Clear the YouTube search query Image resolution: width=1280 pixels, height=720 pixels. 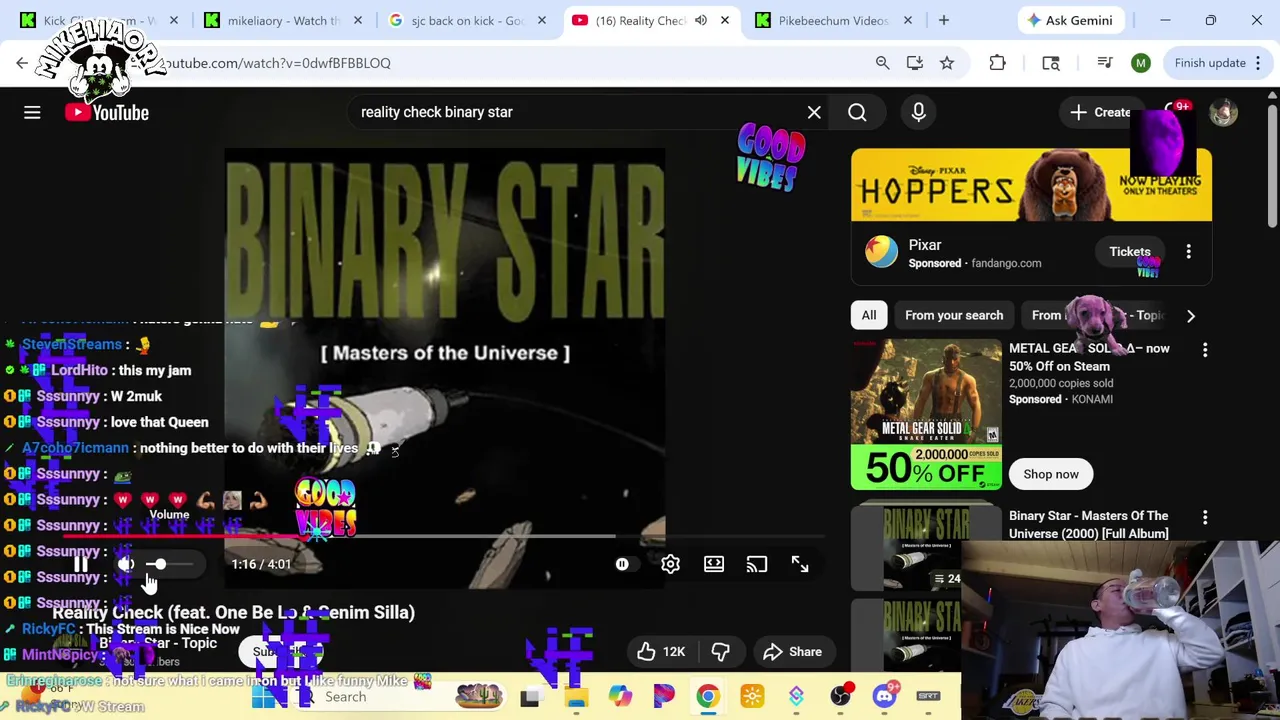[814, 112]
